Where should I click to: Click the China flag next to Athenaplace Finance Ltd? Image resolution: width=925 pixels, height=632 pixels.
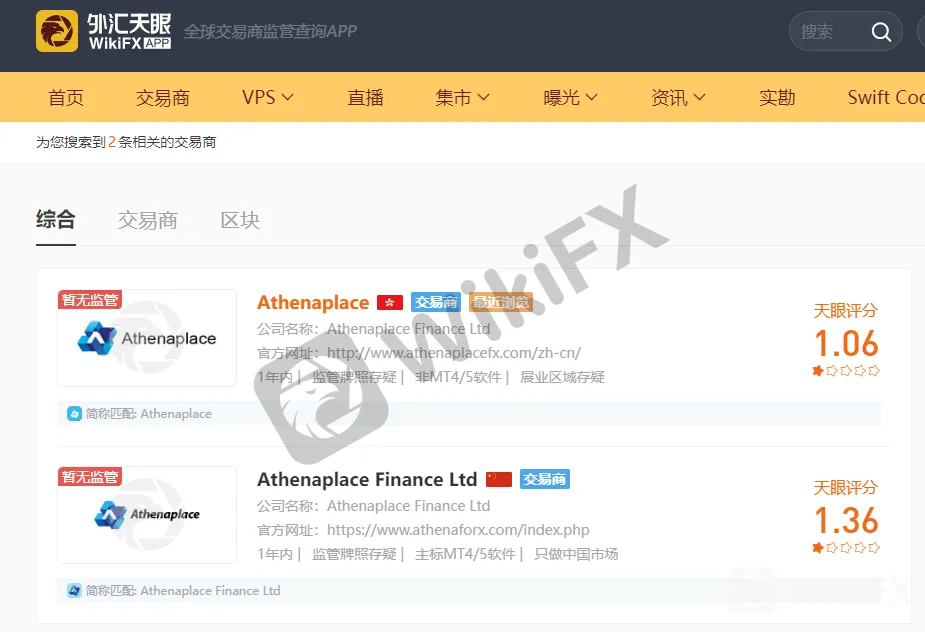click(x=499, y=479)
